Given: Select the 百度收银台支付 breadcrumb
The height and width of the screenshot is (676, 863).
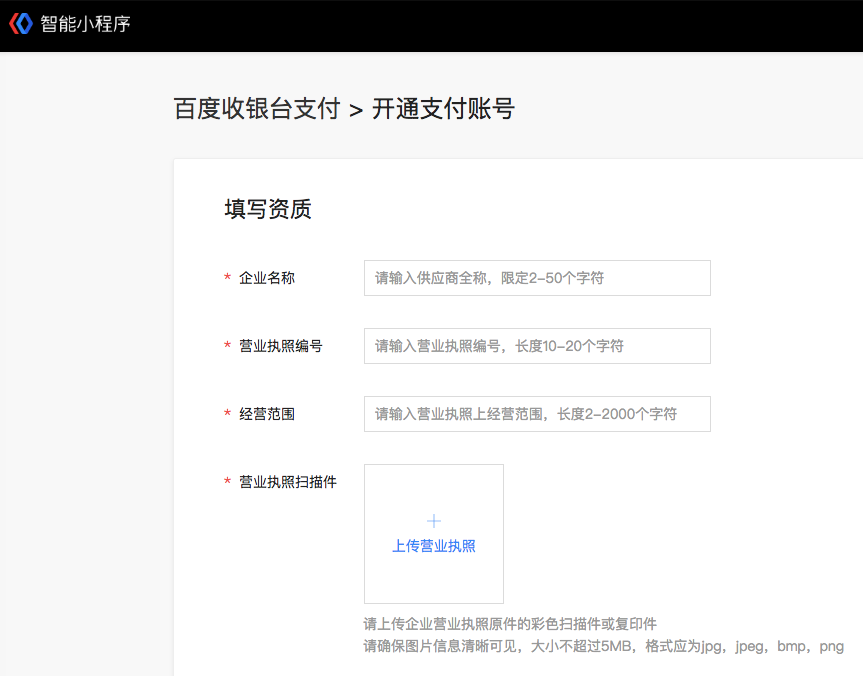Looking at the screenshot, I should tap(257, 108).
